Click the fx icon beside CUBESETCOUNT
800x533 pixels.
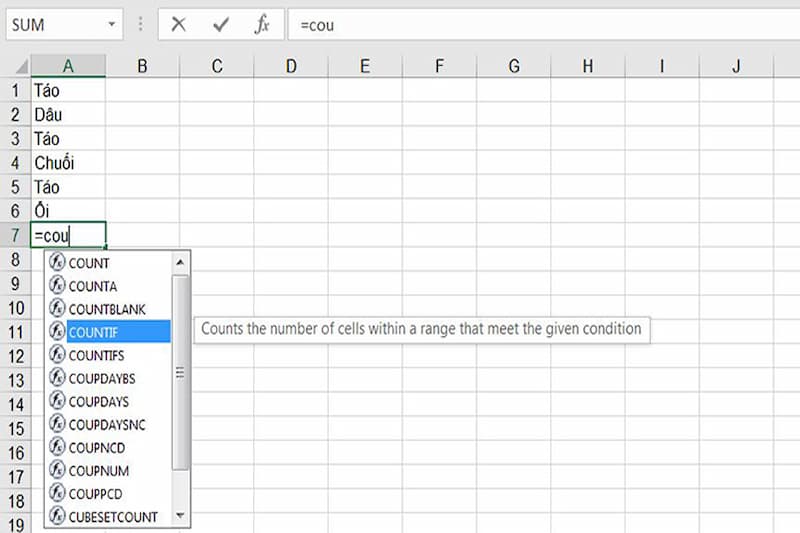pyautogui.click(x=57, y=517)
